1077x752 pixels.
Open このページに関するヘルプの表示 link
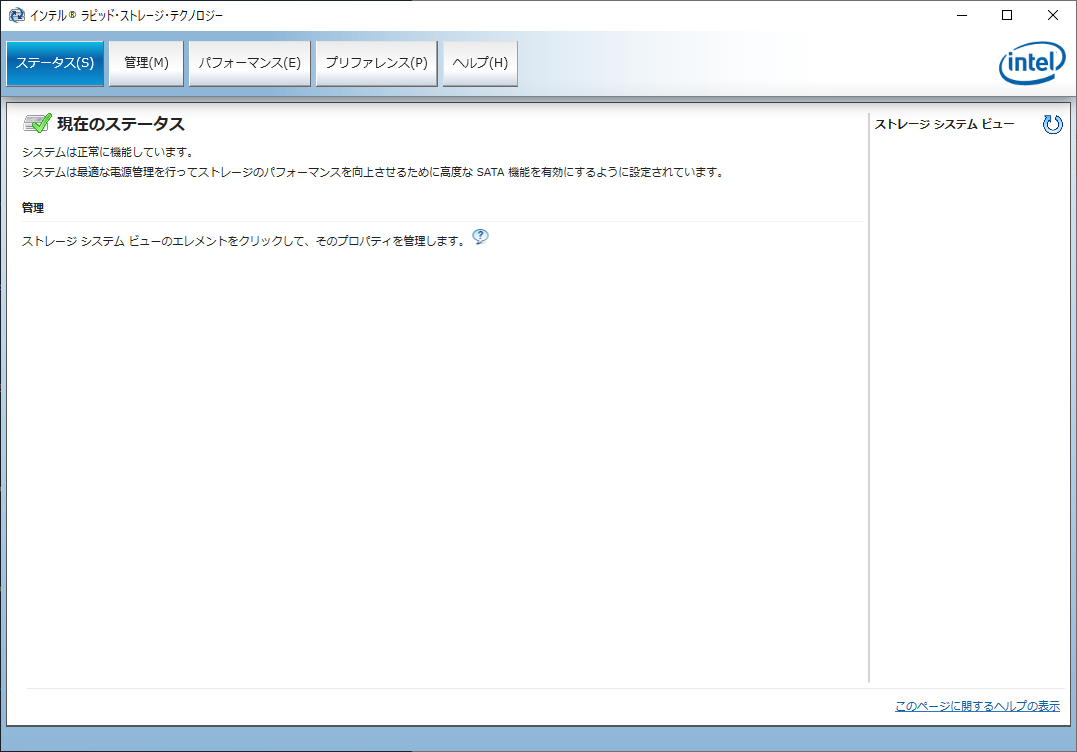[977, 706]
